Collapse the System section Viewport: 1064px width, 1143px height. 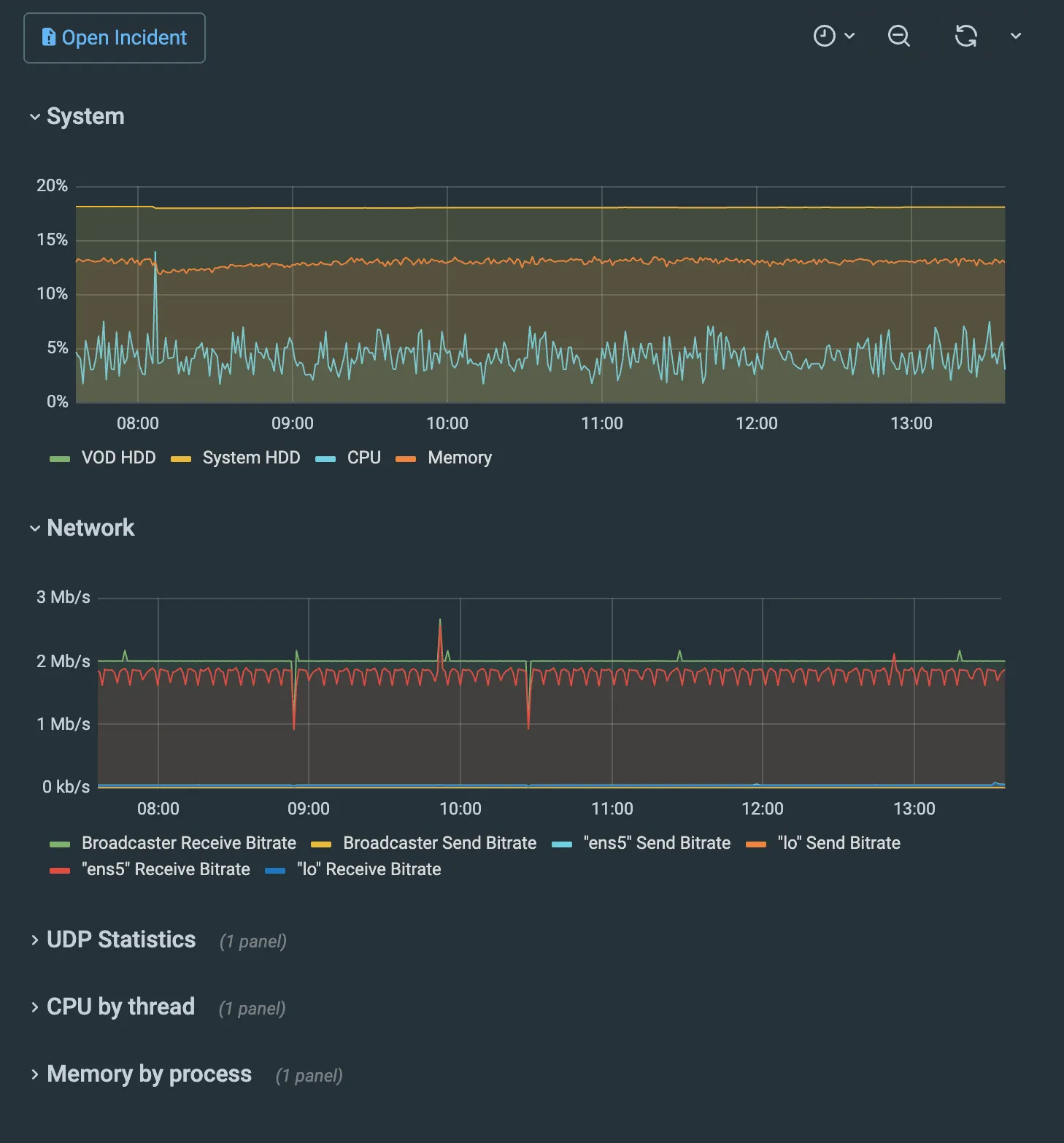77,117
